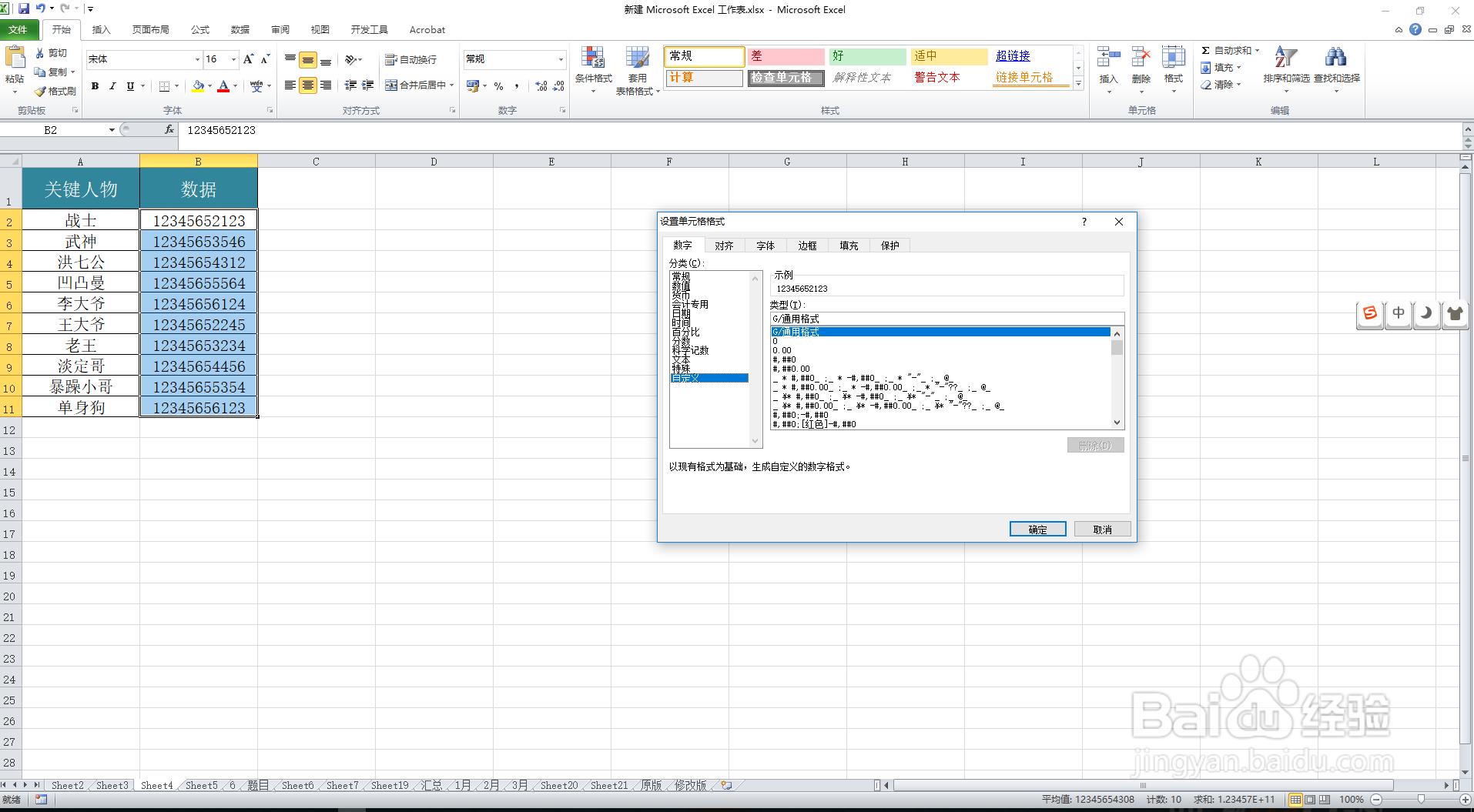Click the AutoSum (自动求和) sigma

click(1230, 51)
